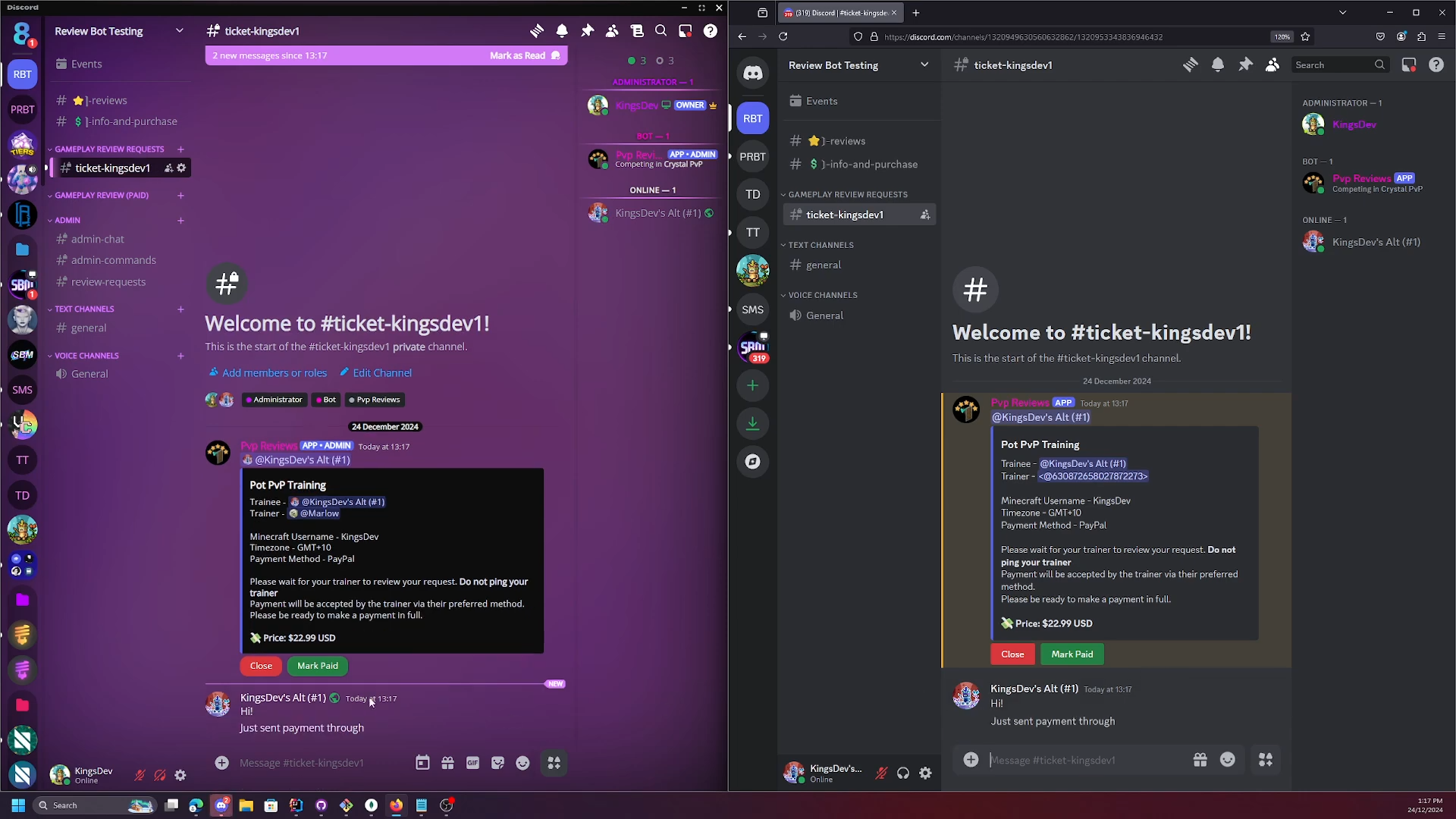Focus the Search field in browser Discord

pyautogui.click(x=1332, y=65)
